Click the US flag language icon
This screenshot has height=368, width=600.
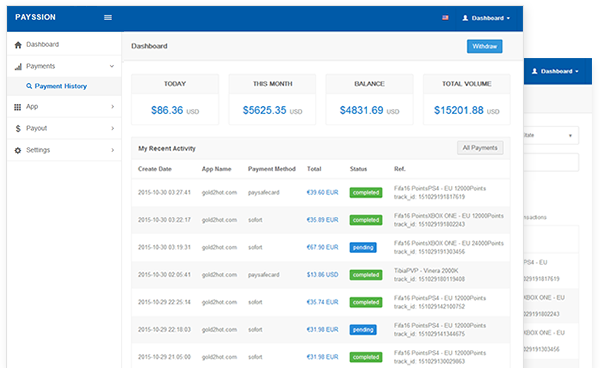click(x=445, y=18)
